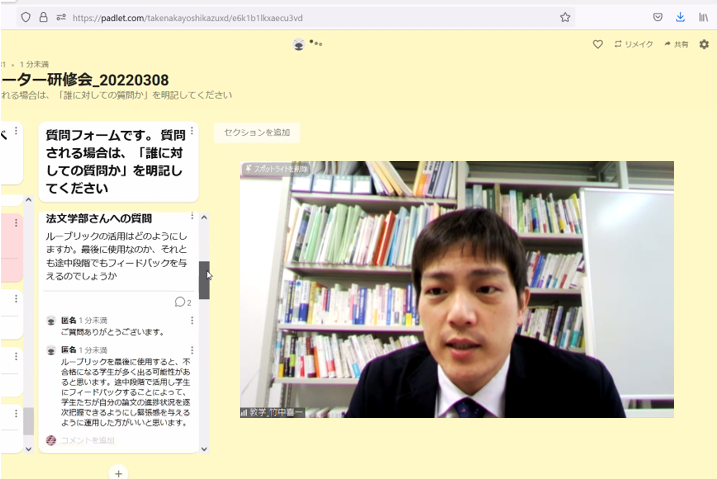717x479 pixels.
Task: Click the 共有 share button
Action: (x=676, y=44)
